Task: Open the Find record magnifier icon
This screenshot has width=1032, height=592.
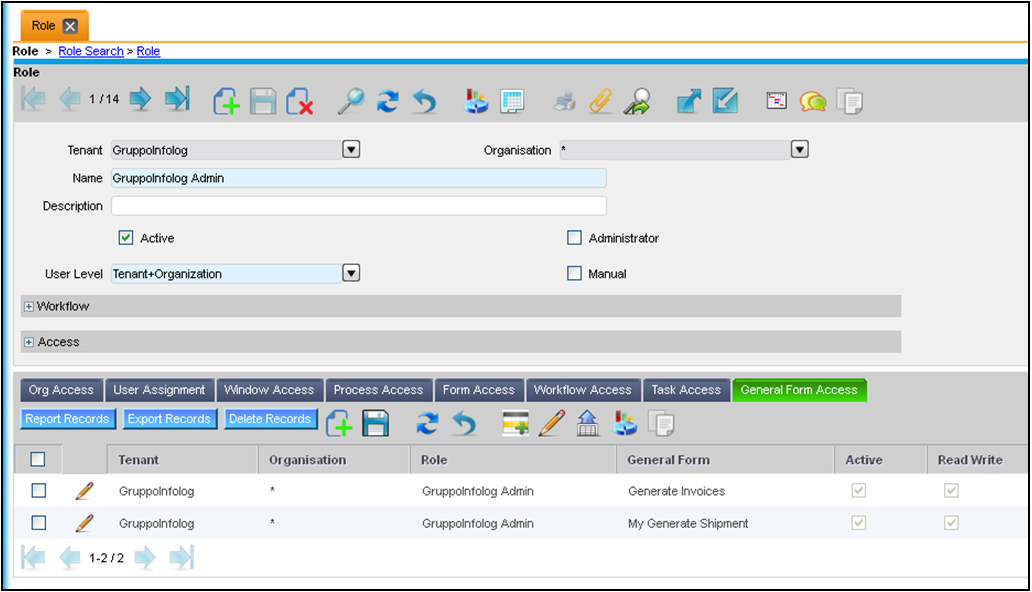Action: pyautogui.click(x=349, y=101)
